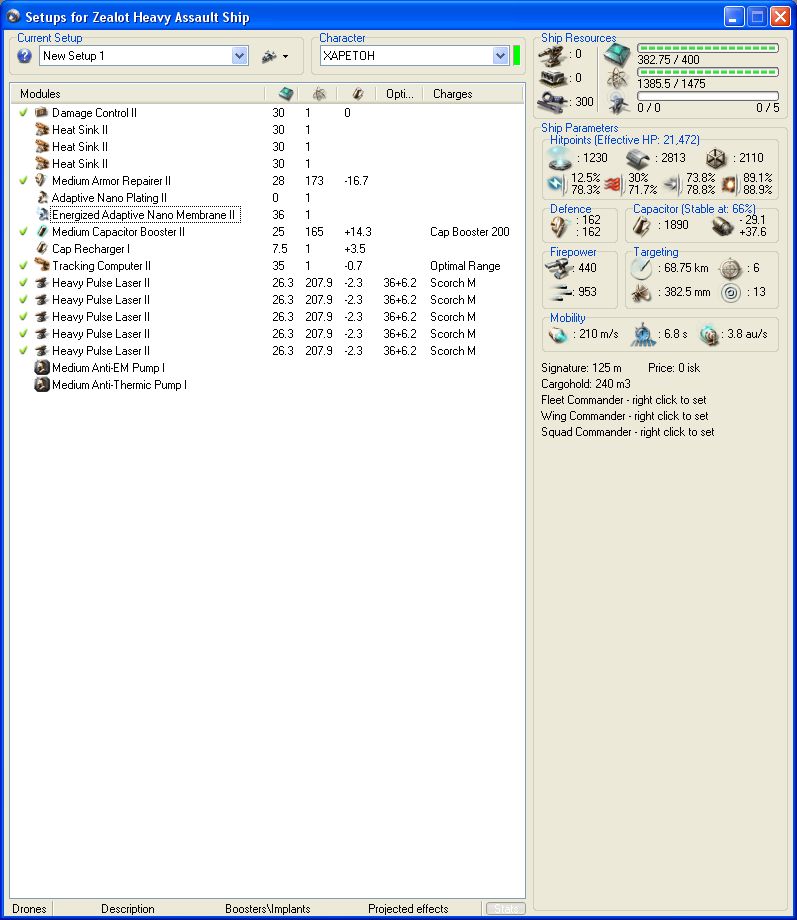Click the CPU resource icon
Viewport: 797px width, 920px height.
pos(617,55)
